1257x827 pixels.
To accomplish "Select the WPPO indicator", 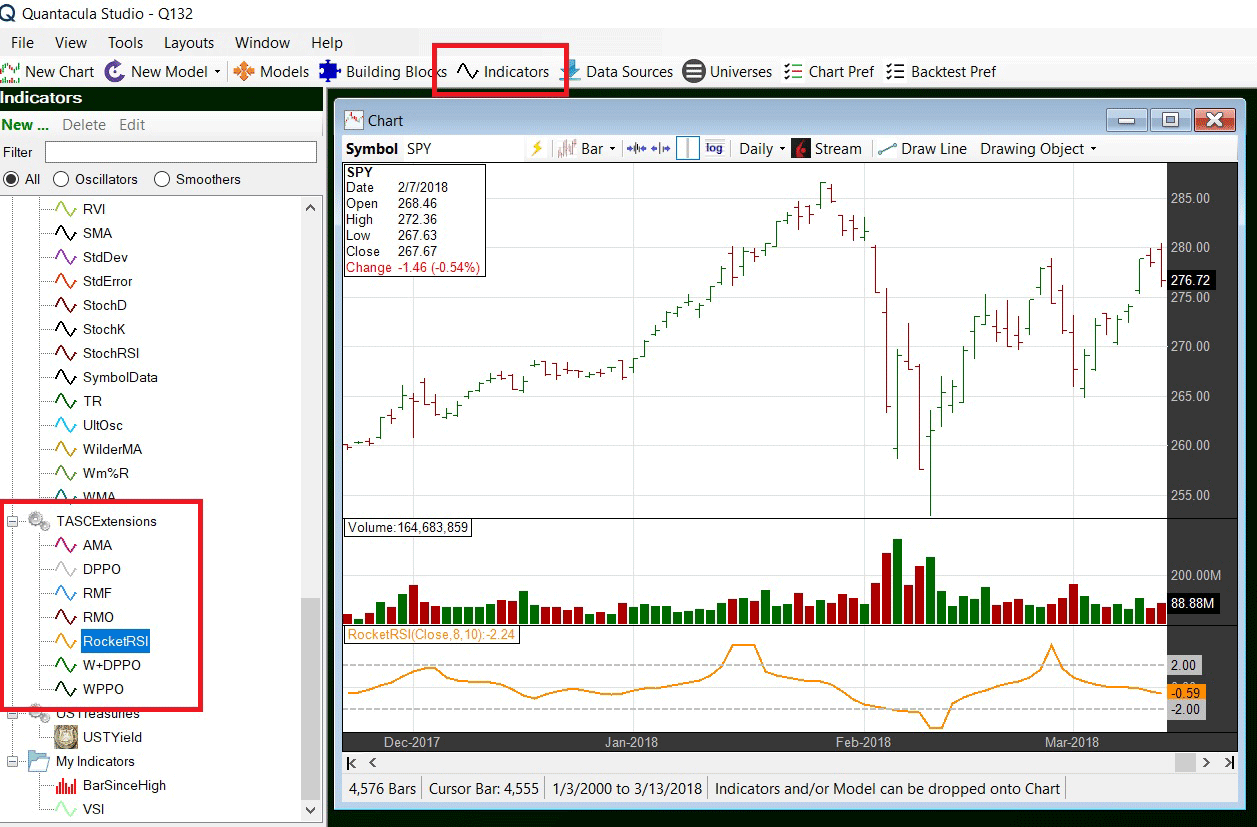I will 103,689.
